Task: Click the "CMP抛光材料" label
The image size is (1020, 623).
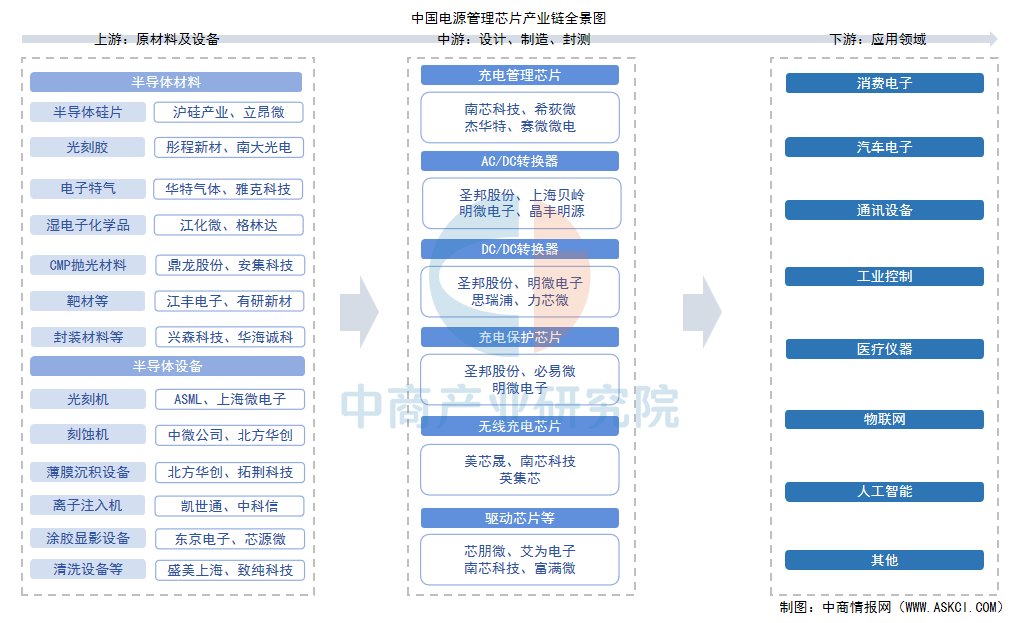Action: coord(88,265)
